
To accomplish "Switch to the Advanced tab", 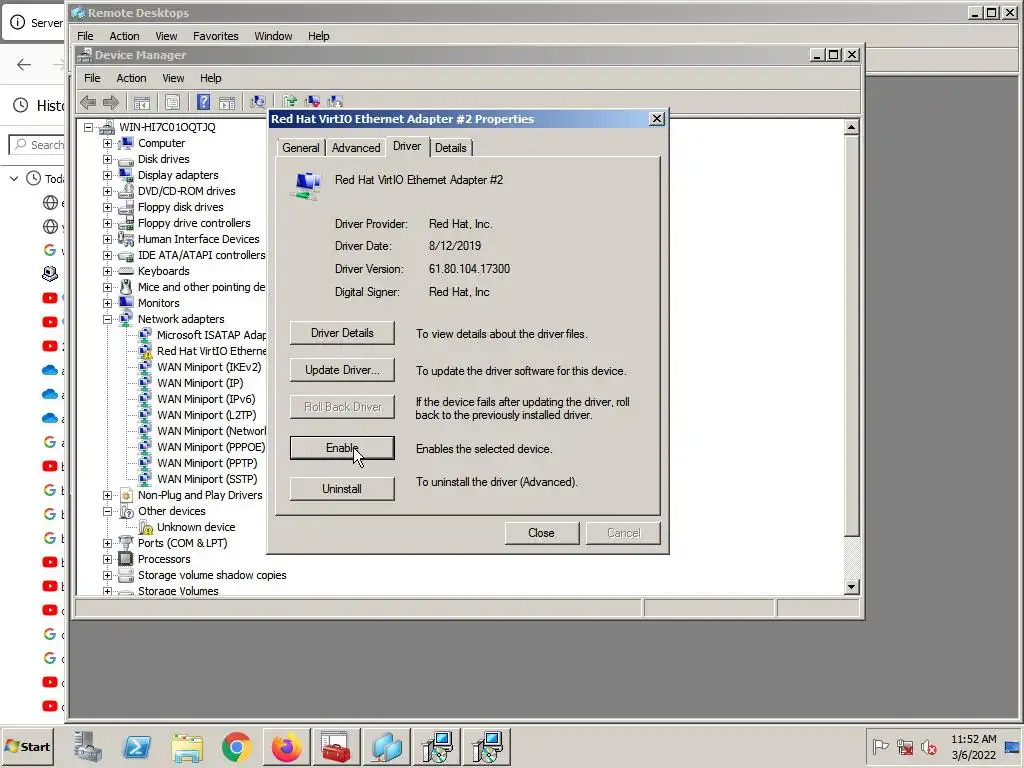I will tap(356, 148).
